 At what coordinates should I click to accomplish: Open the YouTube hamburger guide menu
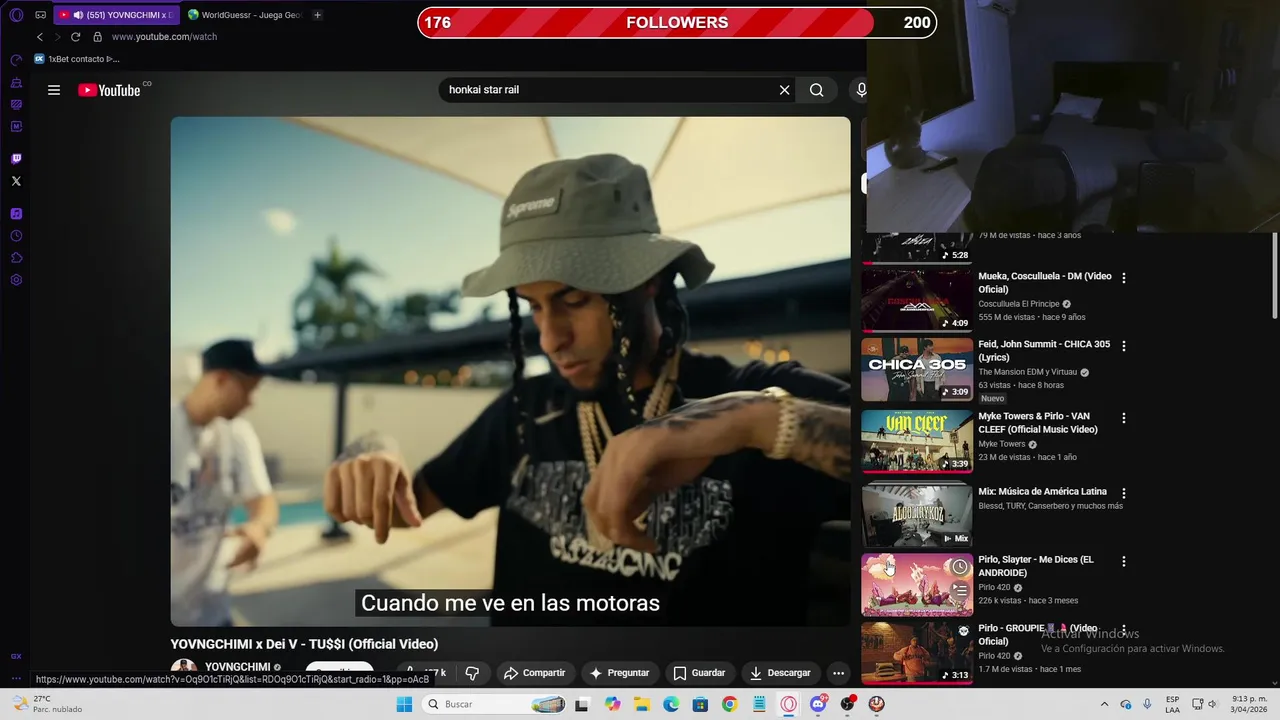click(x=54, y=90)
